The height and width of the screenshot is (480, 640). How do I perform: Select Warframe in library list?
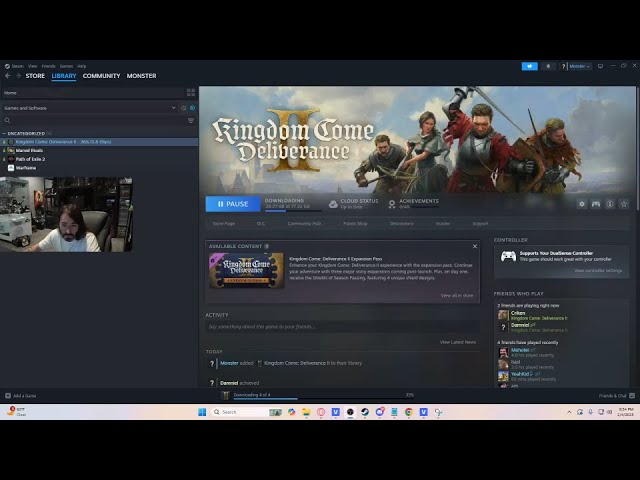[99, 168]
